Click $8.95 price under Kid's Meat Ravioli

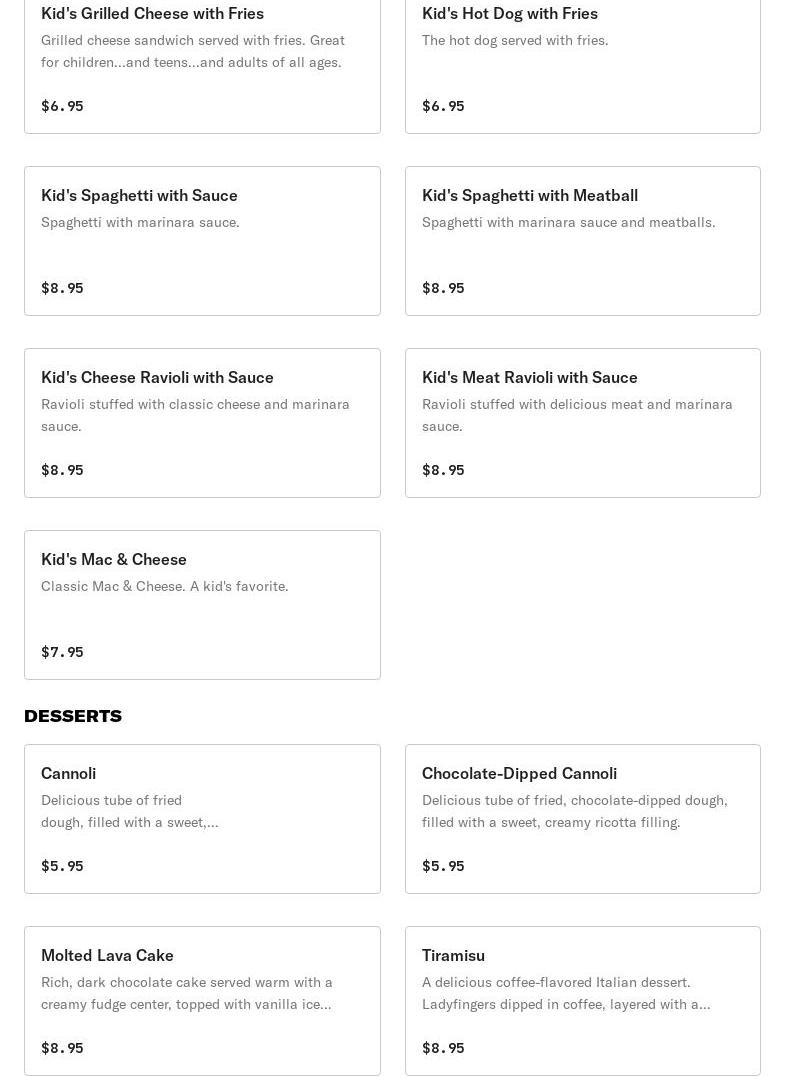point(443,470)
